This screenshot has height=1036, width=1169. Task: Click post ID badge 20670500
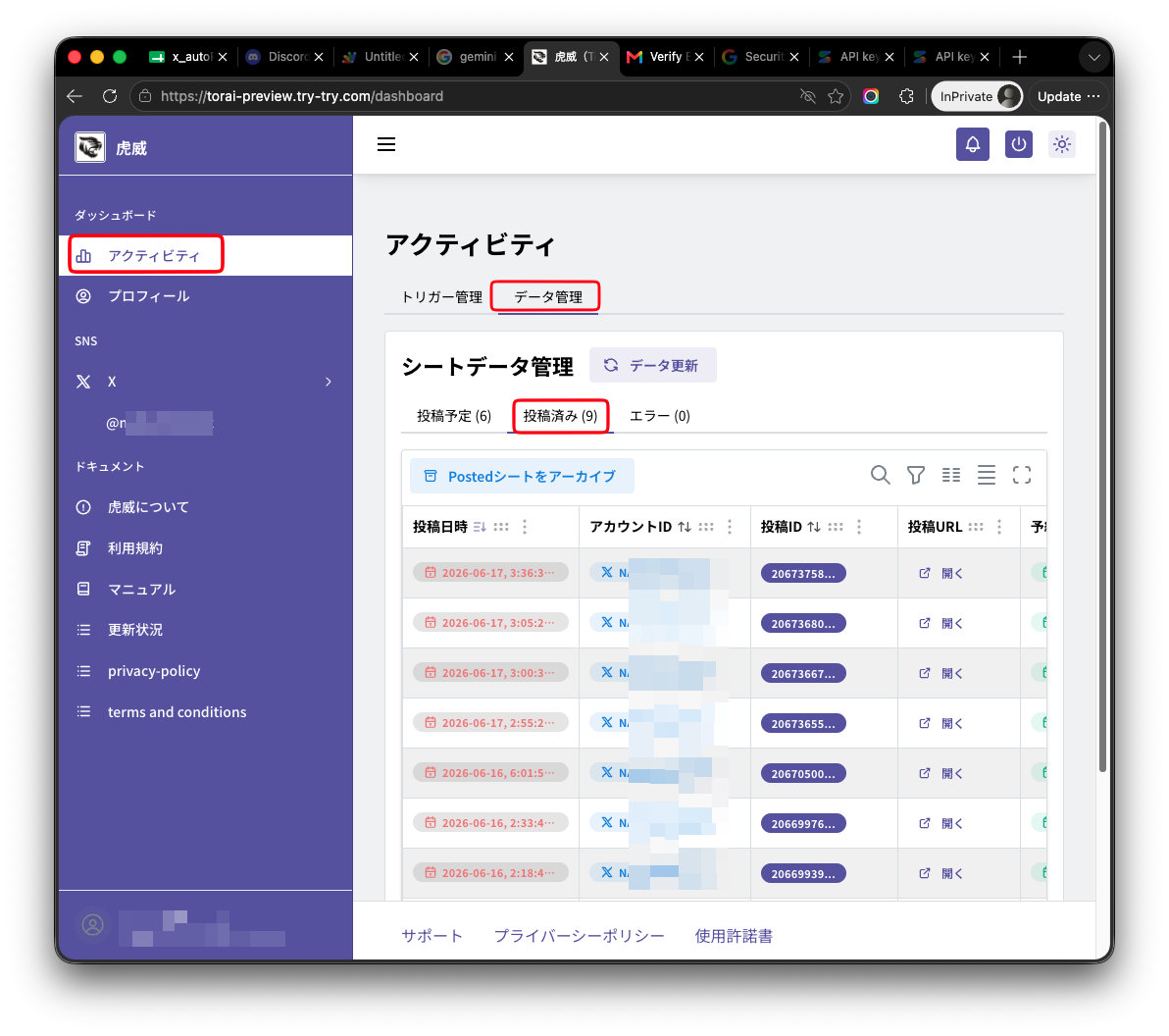(x=803, y=773)
